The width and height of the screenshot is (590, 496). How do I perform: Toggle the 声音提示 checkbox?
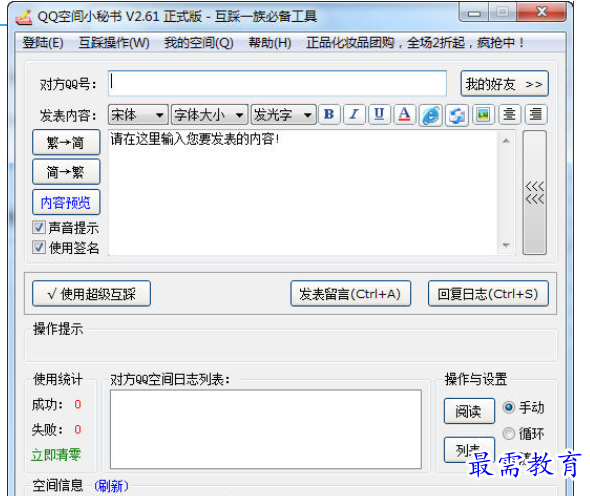pos(39,227)
